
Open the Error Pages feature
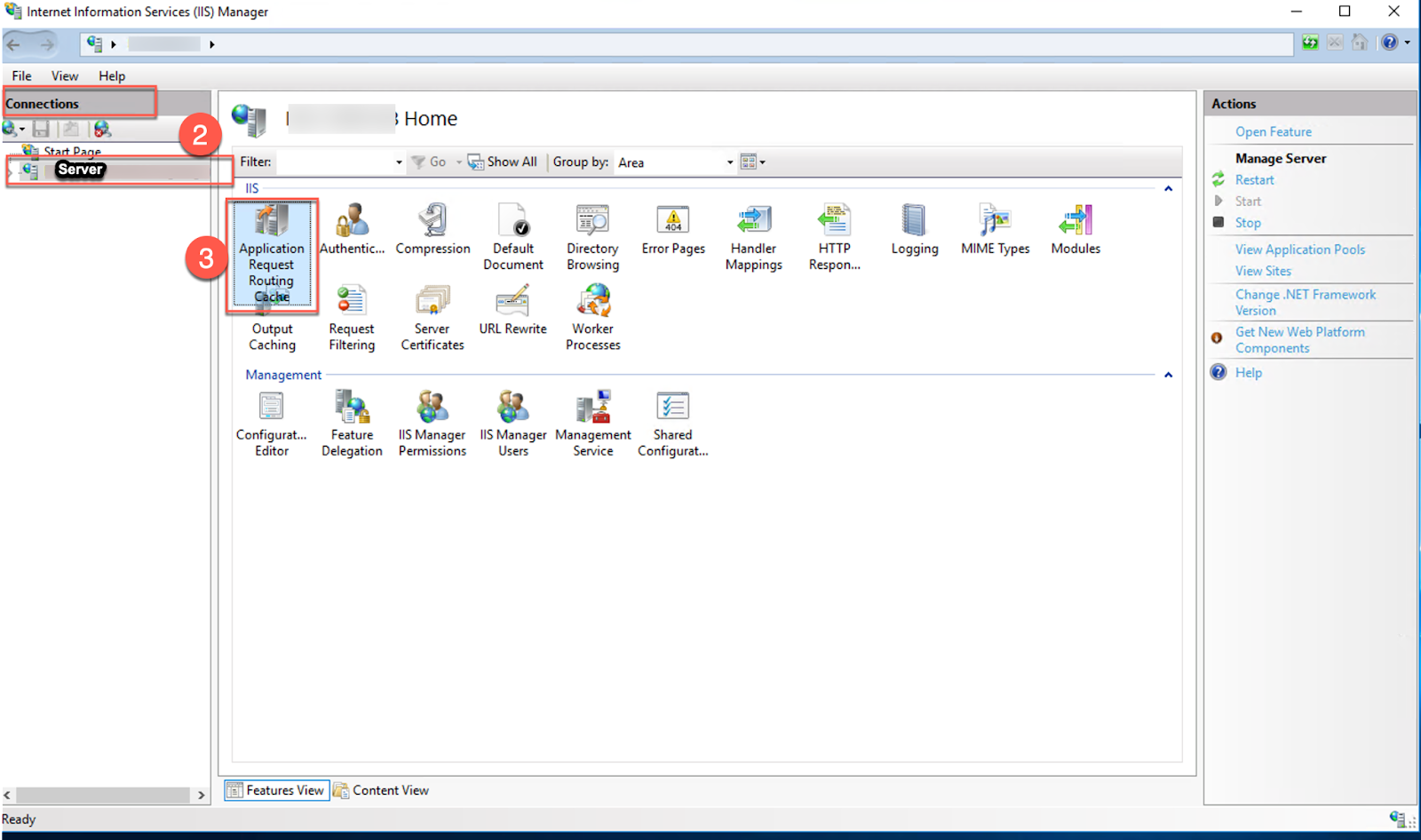pos(673,230)
